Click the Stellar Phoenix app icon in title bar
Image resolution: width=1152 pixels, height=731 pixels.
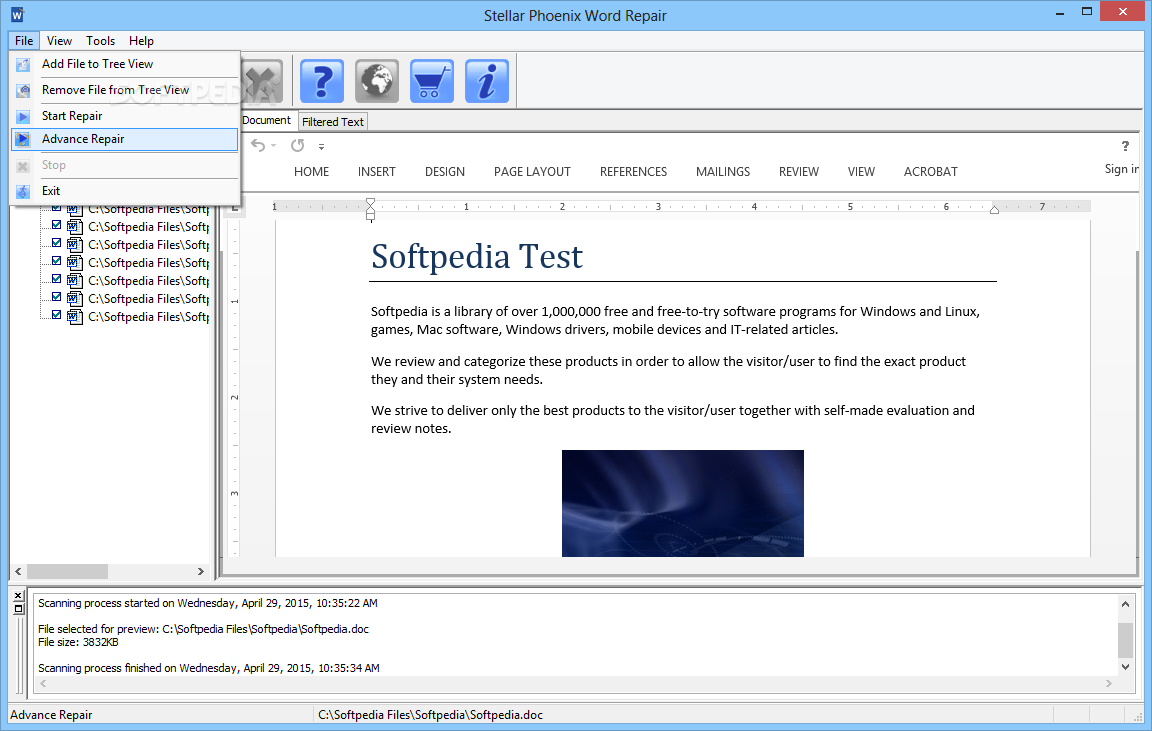click(x=17, y=15)
